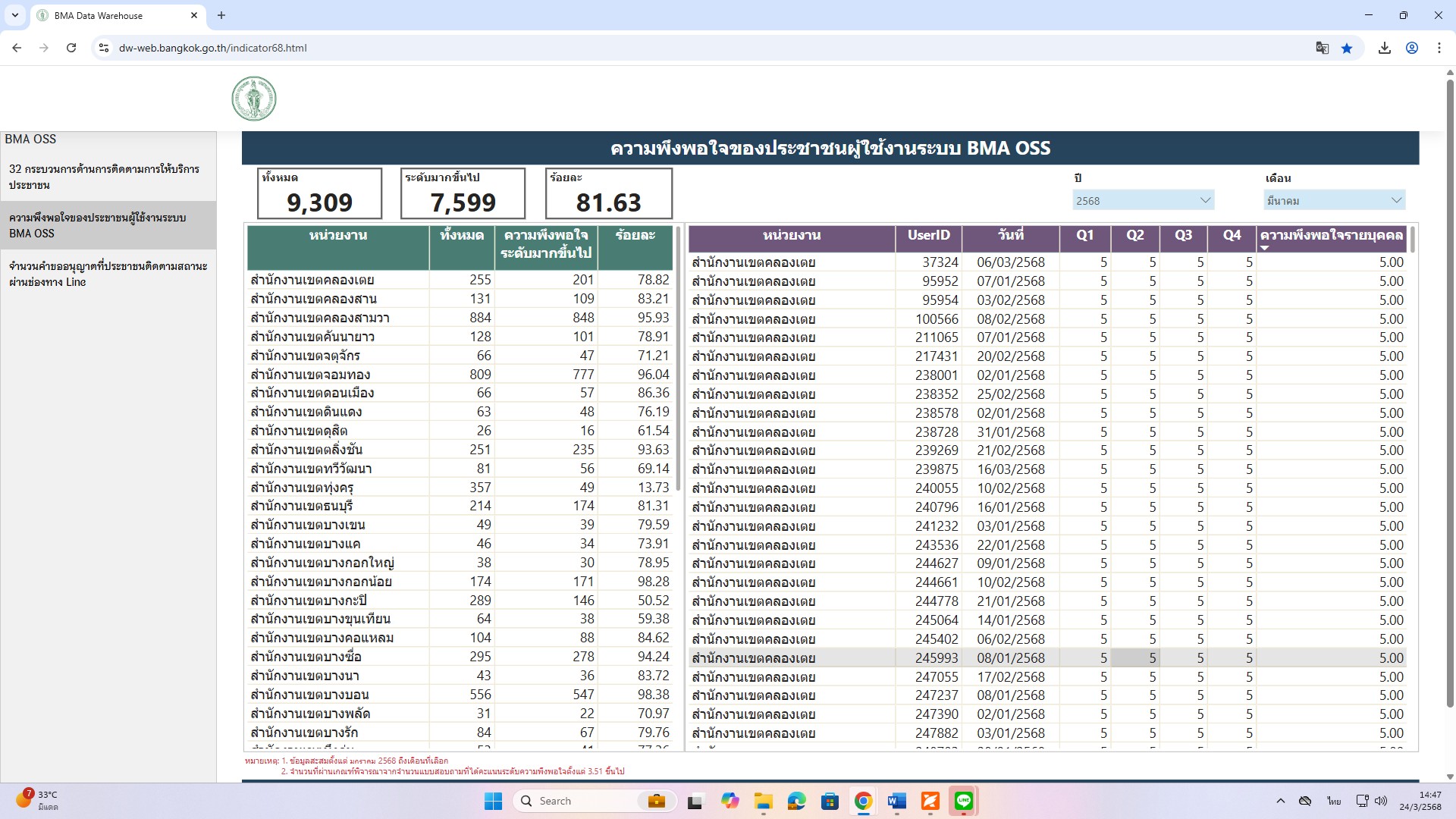Open the weather widget showing 33°C
The image size is (1456, 819).
tap(36, 800)
